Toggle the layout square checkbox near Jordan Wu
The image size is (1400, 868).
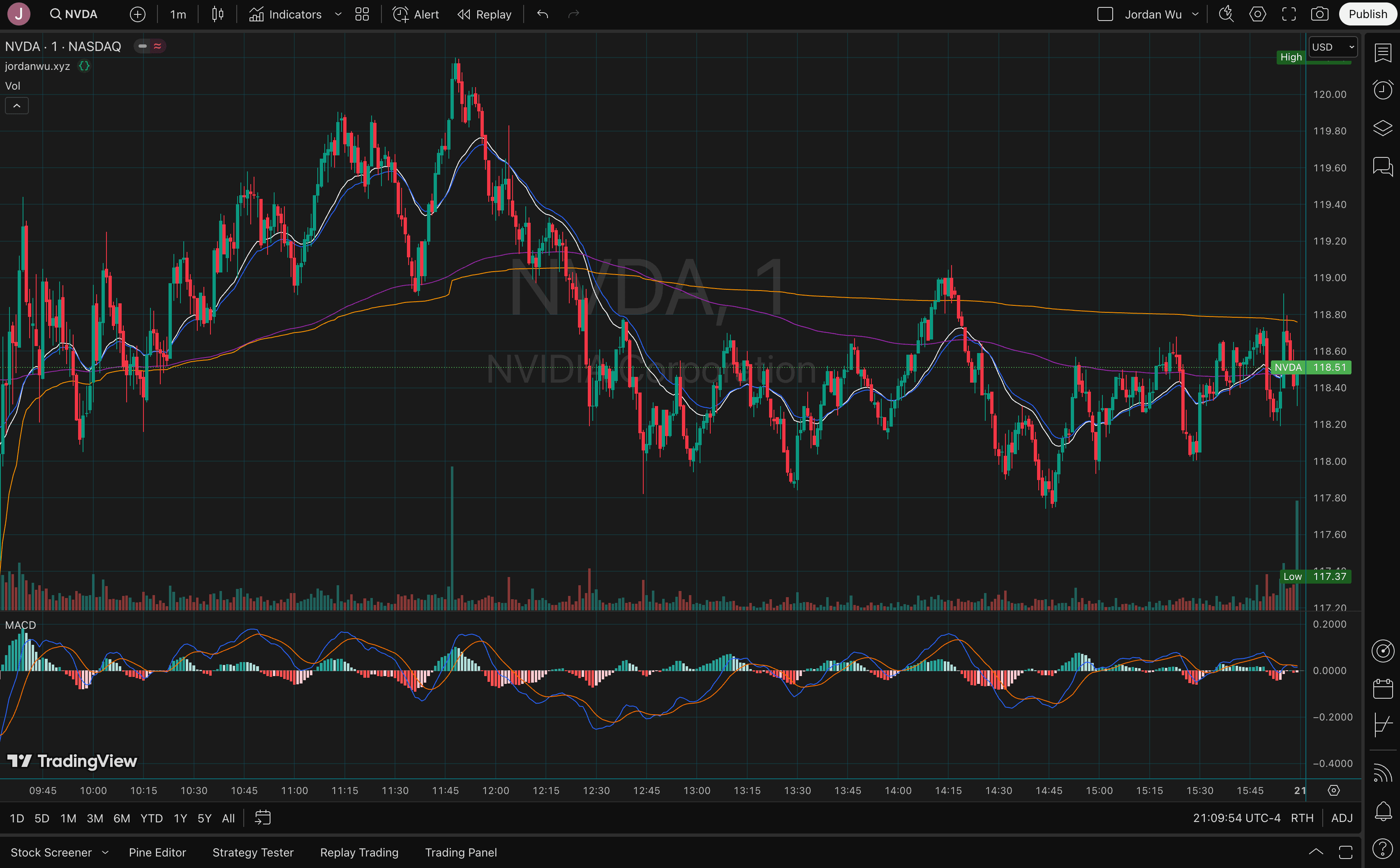[x=1105, y=14]
